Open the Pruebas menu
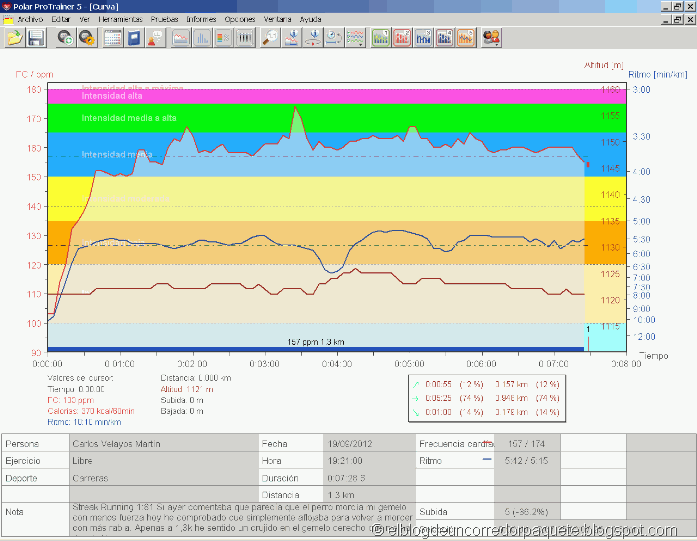The width and height of the screenshot is (697, 541). click(x=164, y=20)
